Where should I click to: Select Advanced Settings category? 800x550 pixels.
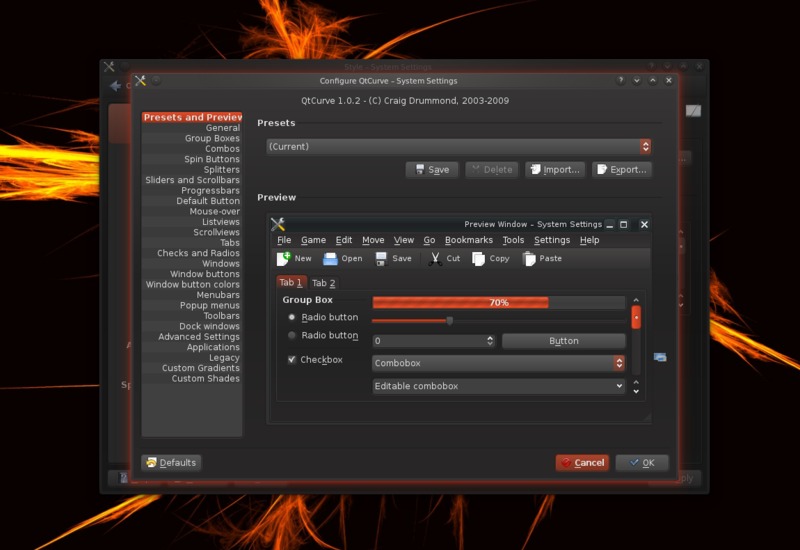[192, 337]
